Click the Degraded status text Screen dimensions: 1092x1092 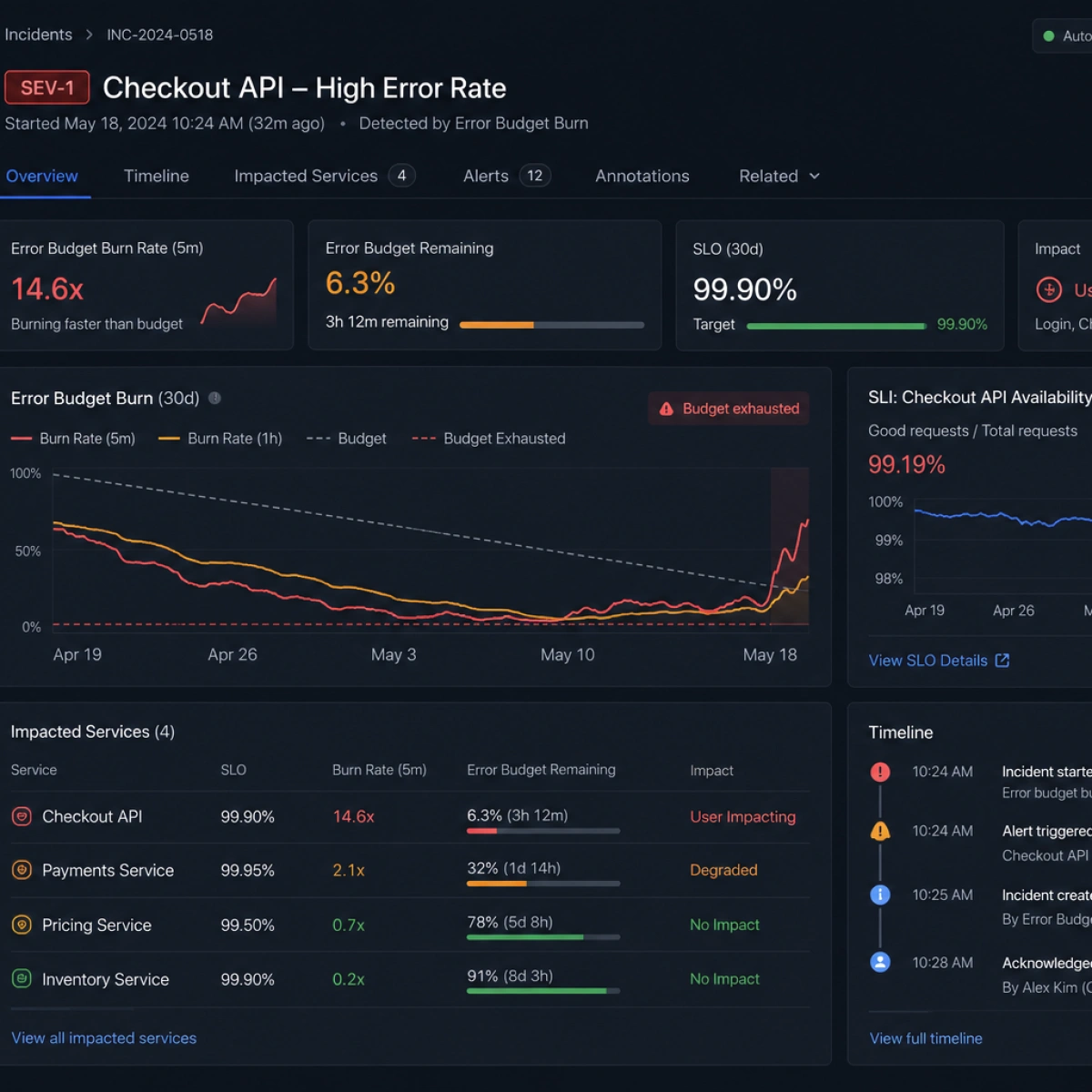[723, 870]
